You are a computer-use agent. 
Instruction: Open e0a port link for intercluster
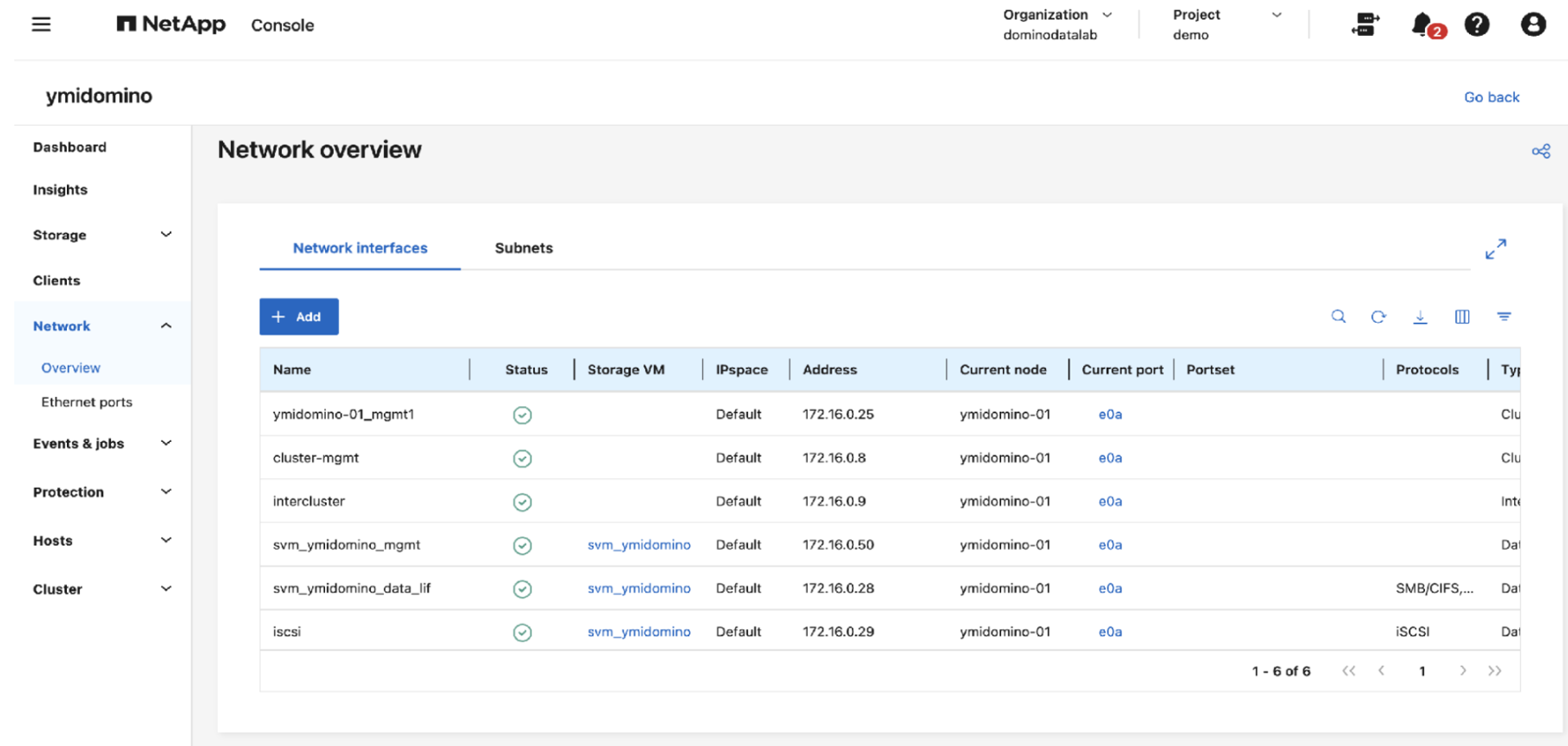[1110, 501]
